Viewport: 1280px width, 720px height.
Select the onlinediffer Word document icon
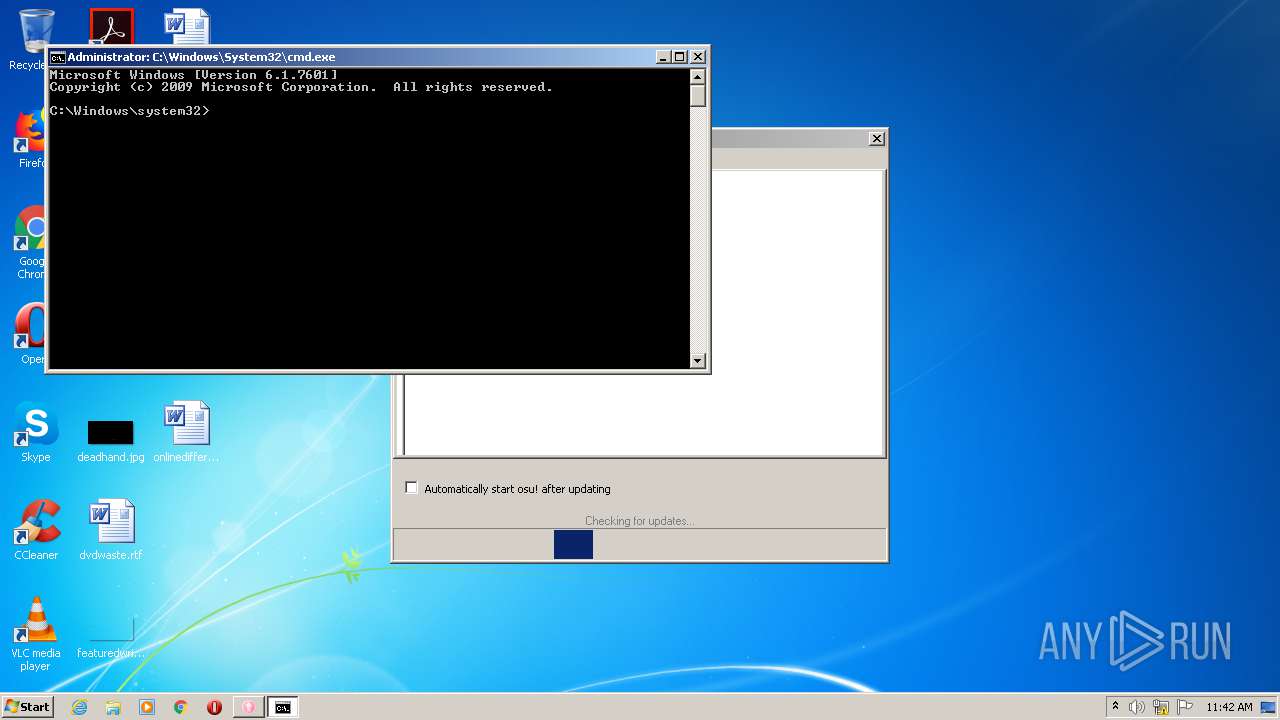(186, 432)
